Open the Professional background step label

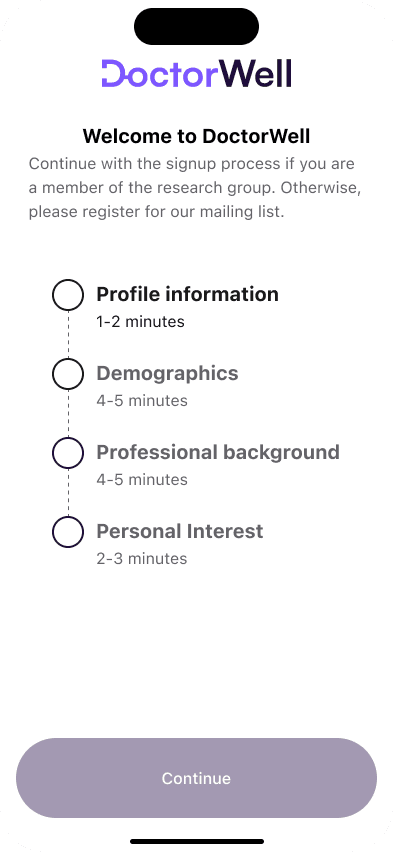[218, 452]
